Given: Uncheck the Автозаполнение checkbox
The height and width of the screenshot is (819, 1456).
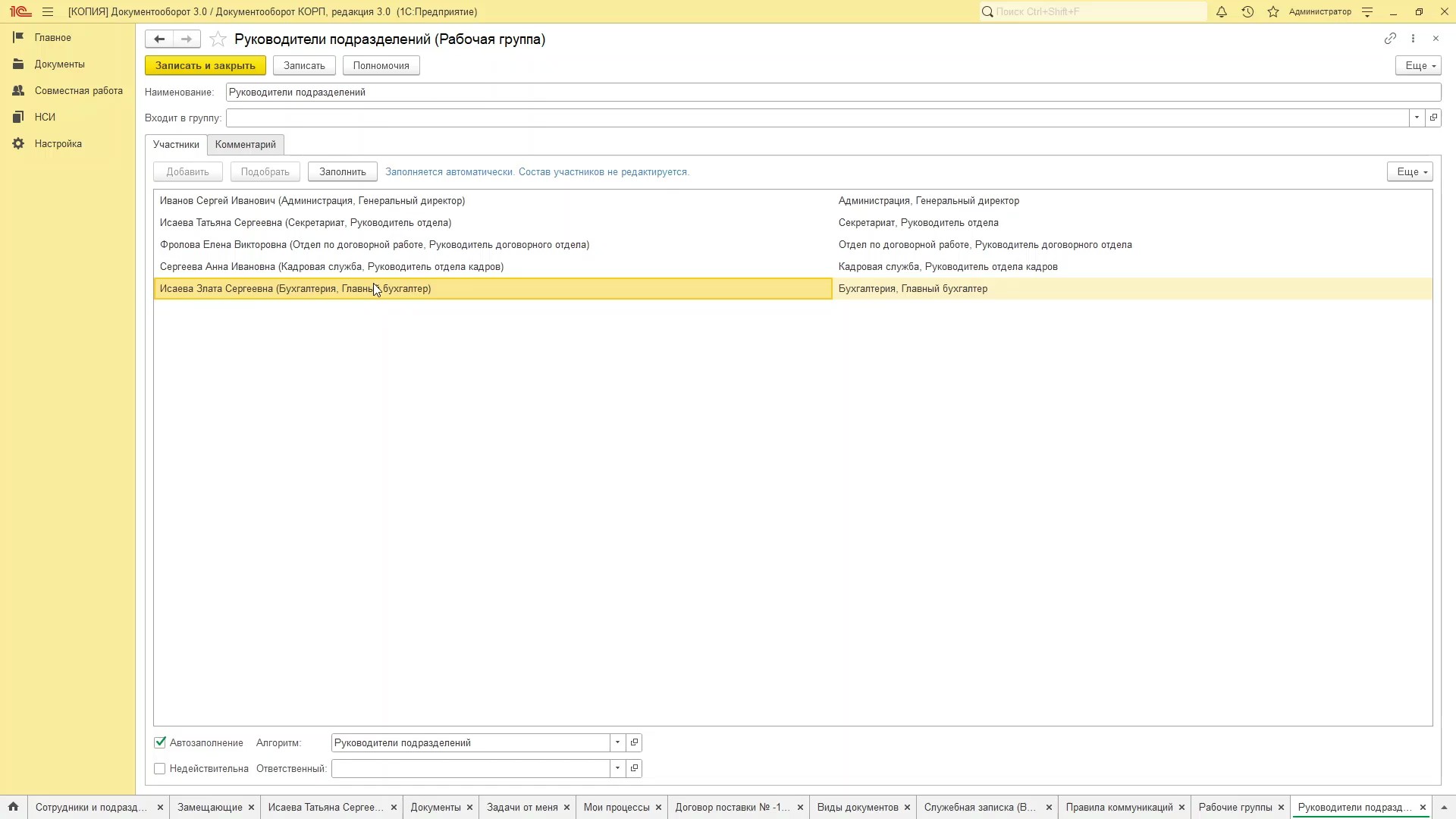Looking at the screenshot, I should click(x=160, y=742).
